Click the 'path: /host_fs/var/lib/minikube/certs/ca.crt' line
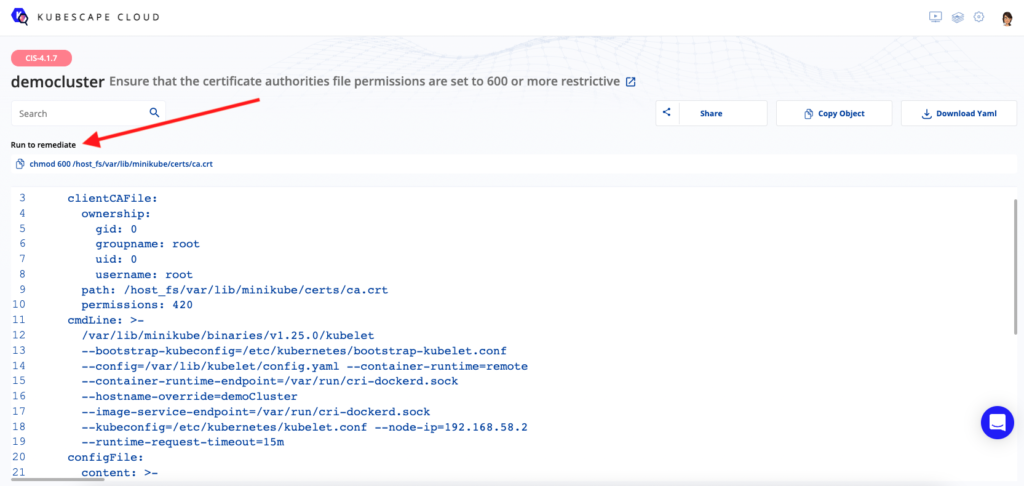 [235, 289]
